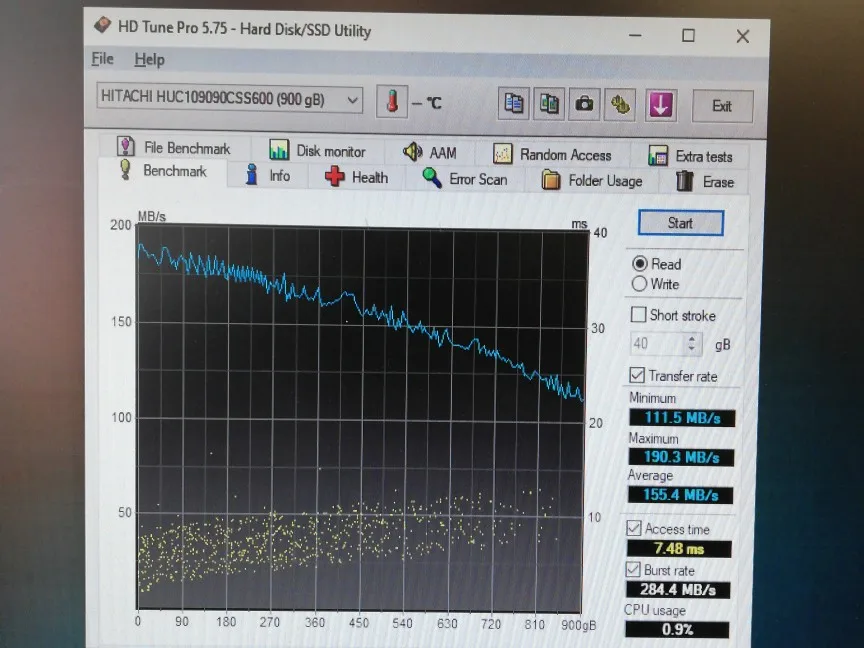The image size is (864, 648).
Task: Click the 0.9% CPU usage value
Action: [677, 629]
